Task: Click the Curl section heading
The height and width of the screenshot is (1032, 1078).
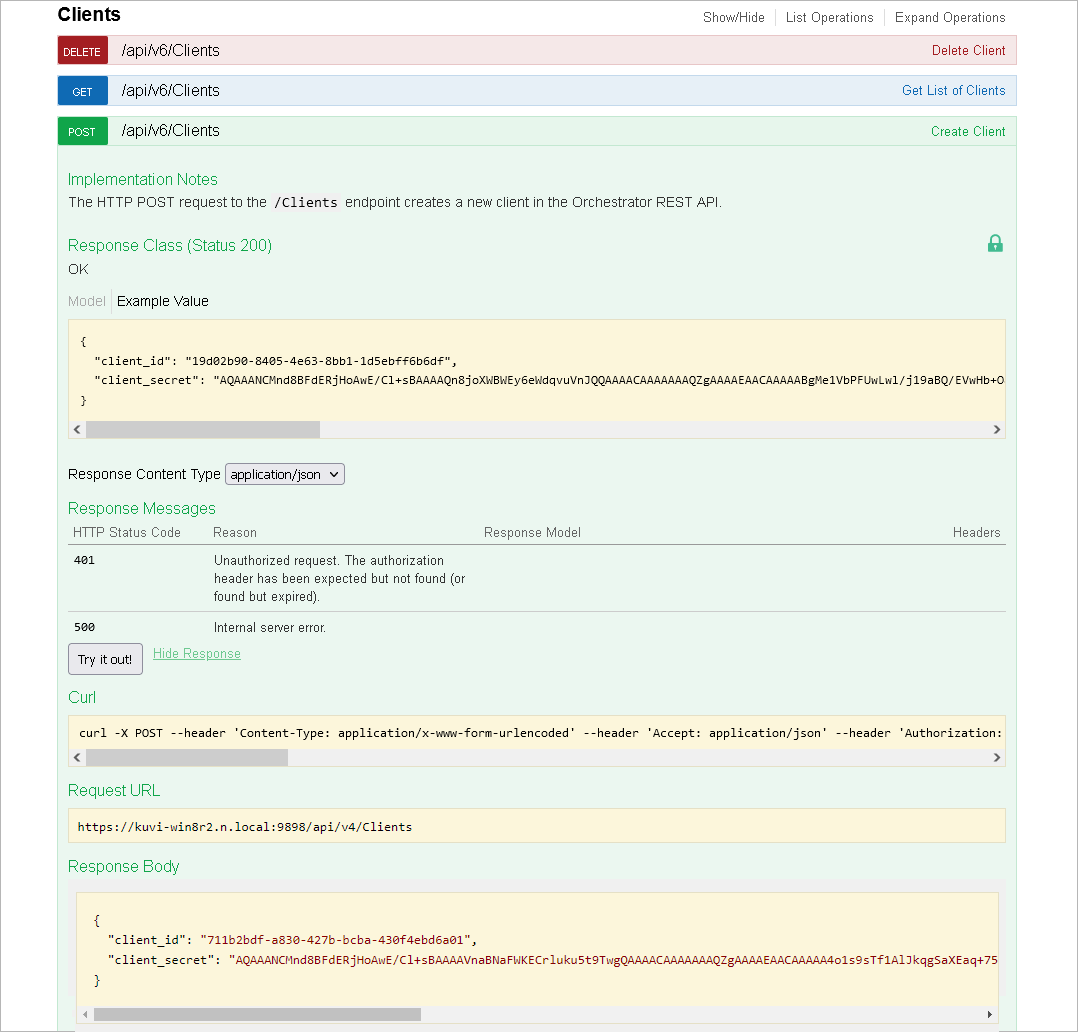Action: pyautogui.click(x=82, y=697)
